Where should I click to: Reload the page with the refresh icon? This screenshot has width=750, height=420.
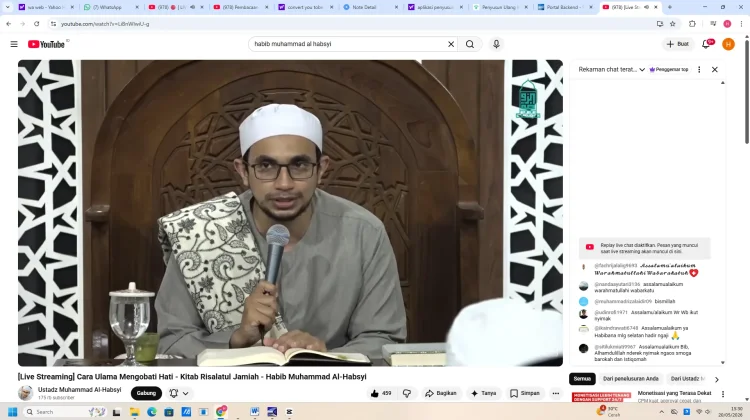point(36,23)
